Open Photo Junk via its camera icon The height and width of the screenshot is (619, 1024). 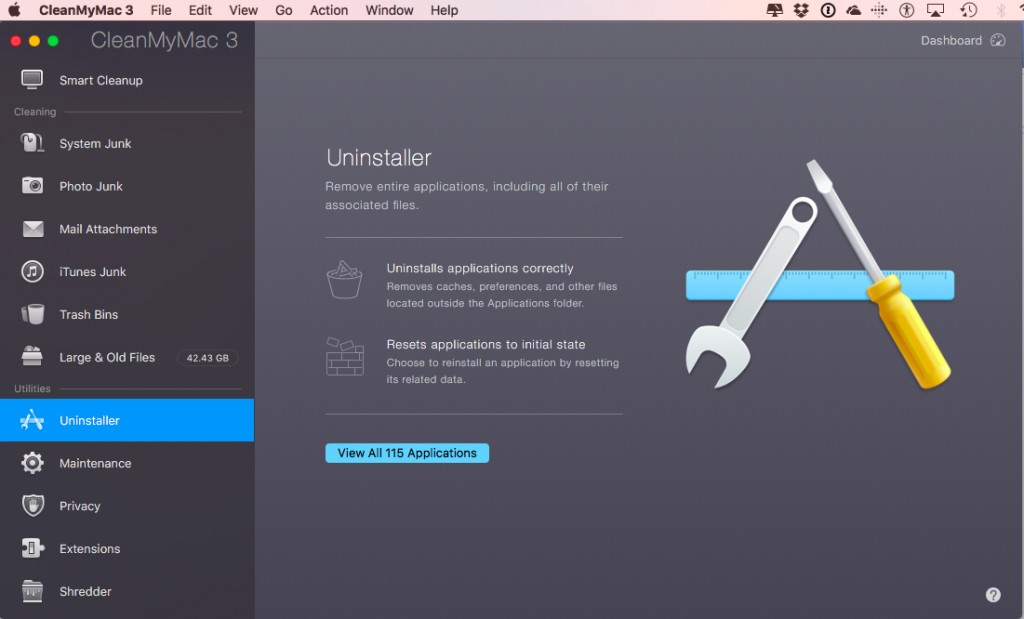32,185
